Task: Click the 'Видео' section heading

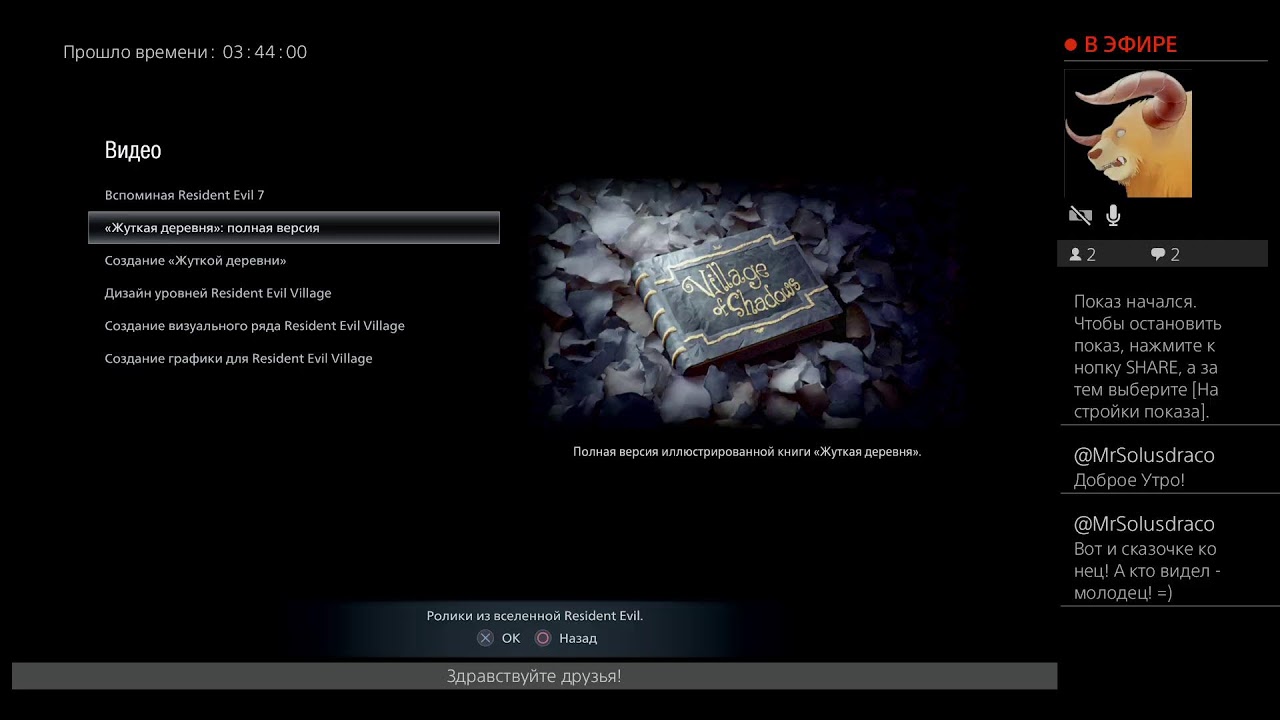Action: click(133, 150)
